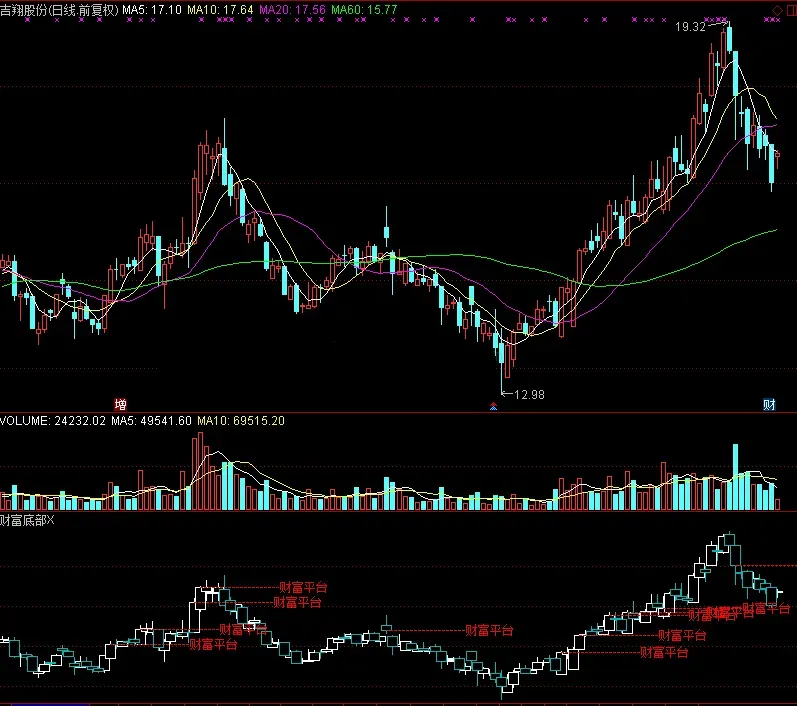Click the tallest cyan volume bar
The width and height of the screenshot is (797, 706).
tap(735, 477)
